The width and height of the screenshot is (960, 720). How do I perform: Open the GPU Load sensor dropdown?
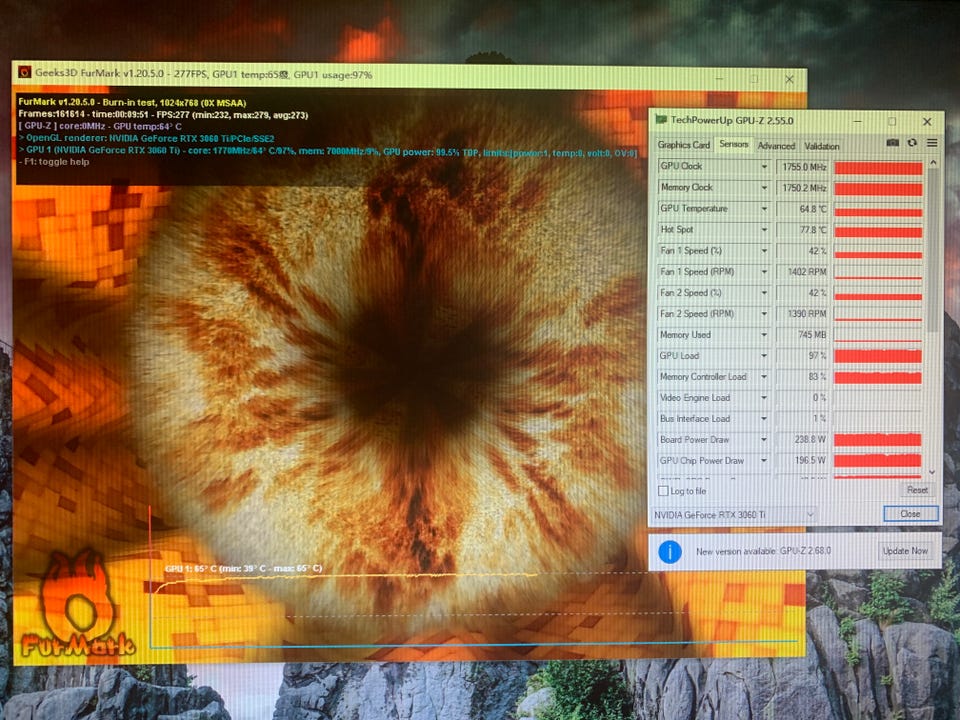tap(764, 356)
